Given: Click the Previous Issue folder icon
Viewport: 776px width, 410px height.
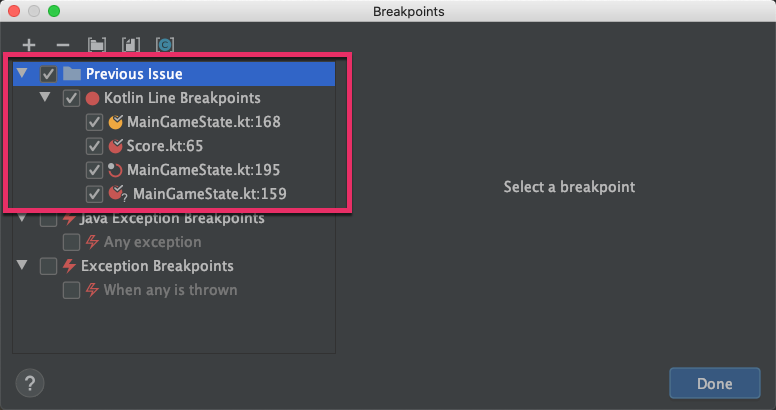Looking at the screenshot, I should (71, 74).
